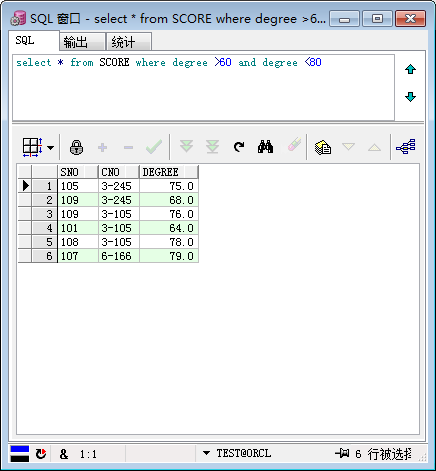436x471 pixels.
Task: Click the clear record eraser icon
Action: point(294,144)
